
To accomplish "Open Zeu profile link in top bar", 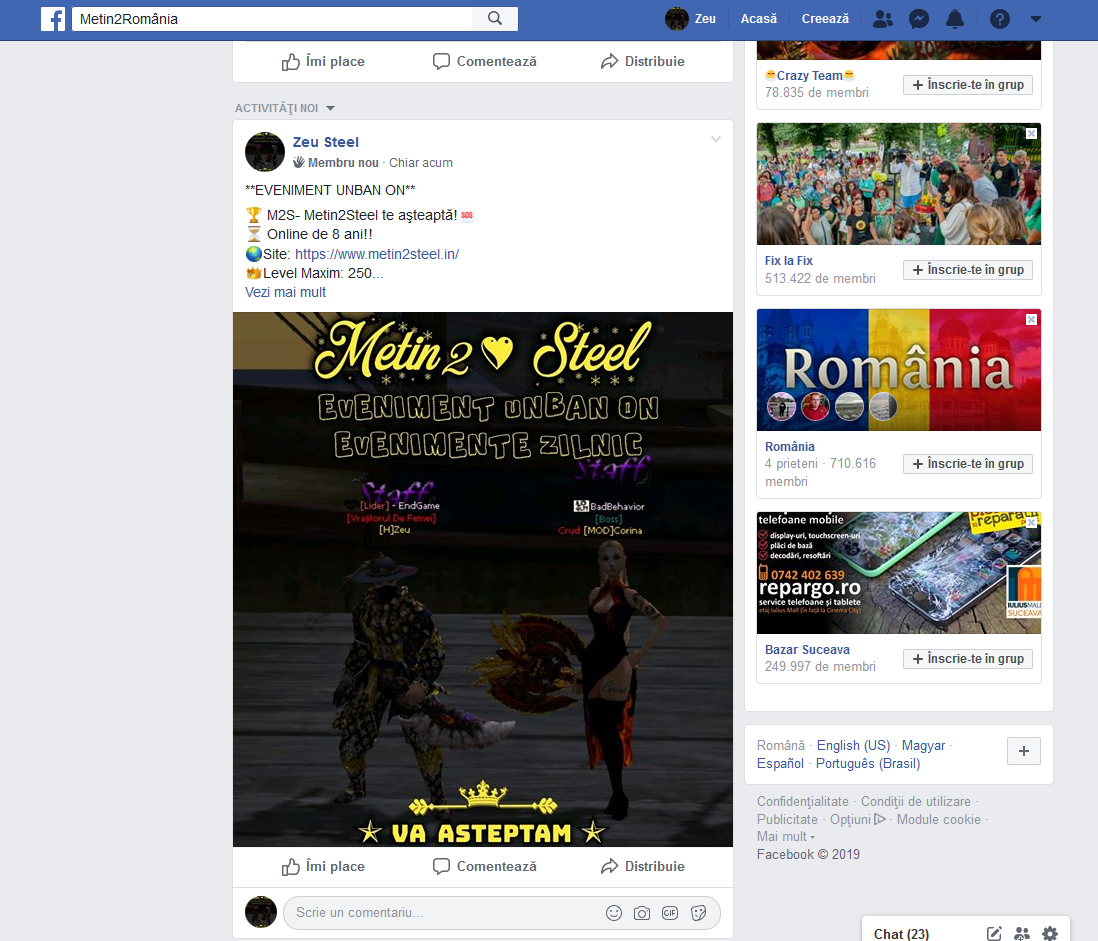I will (x=705, y=19).
